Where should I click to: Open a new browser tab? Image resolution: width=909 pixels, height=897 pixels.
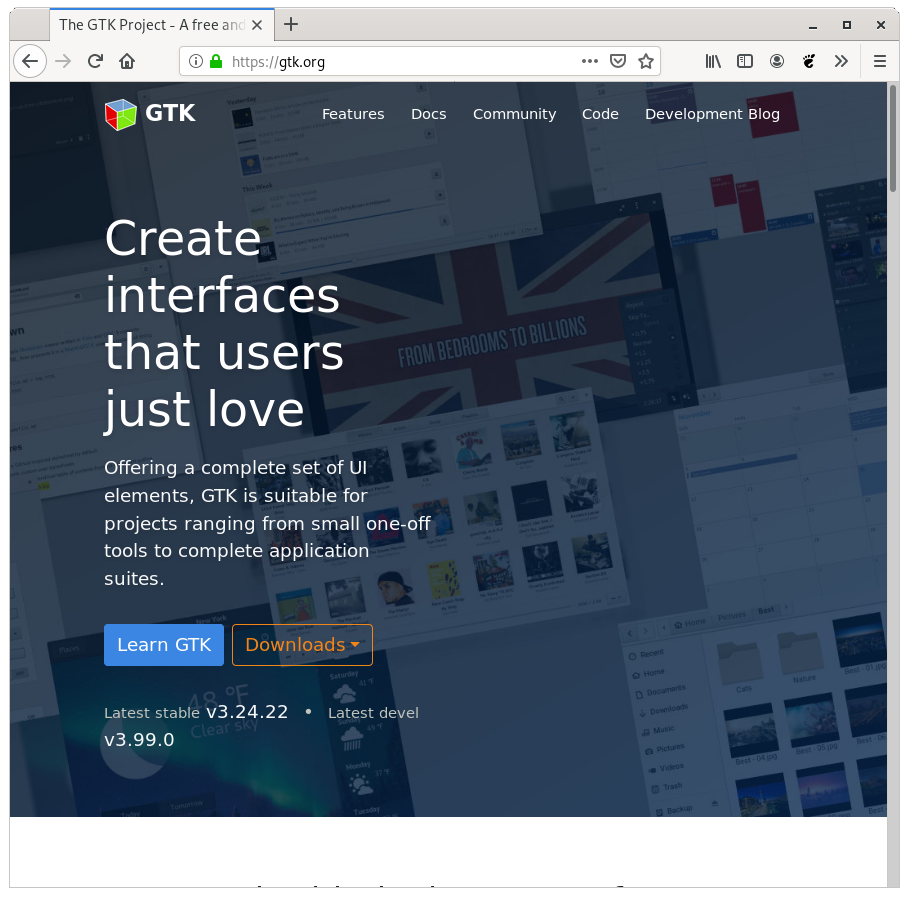tap(291, 24)
